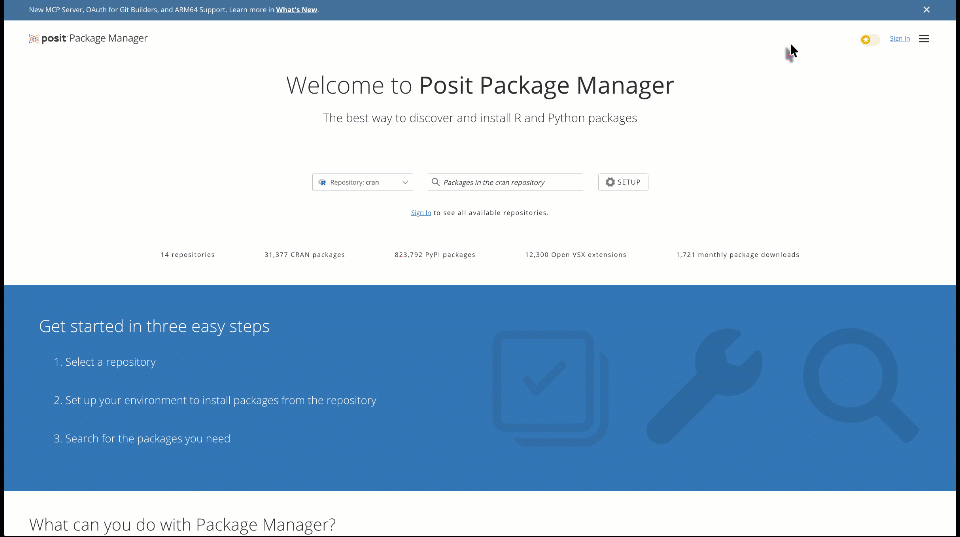The image size is (960, 537).
Task: Click the search magnifier icon in package field
Action: click(436, 183)
